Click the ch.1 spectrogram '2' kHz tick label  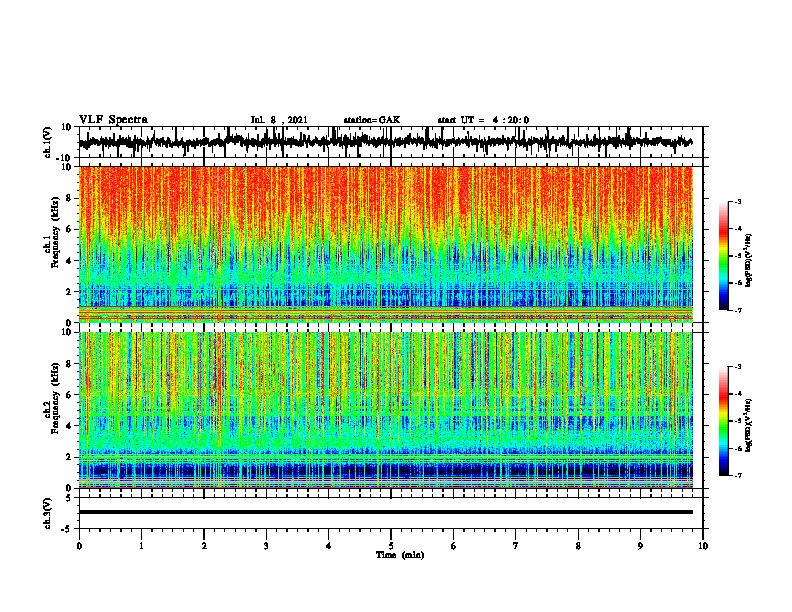click(x=70, y=292)
